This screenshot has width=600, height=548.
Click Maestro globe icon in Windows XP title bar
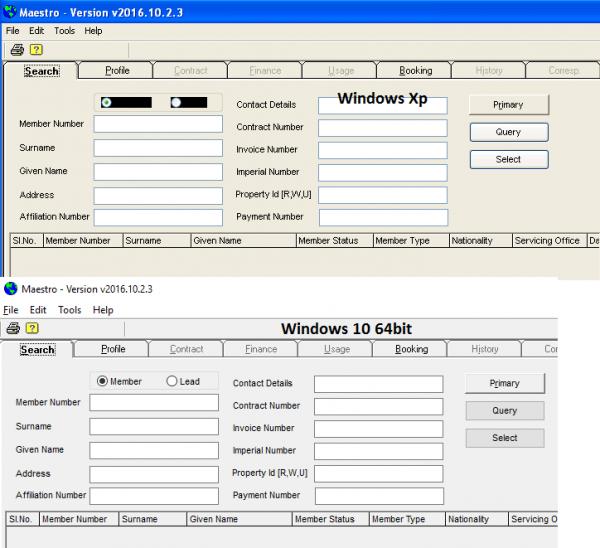(x=10, y=12)
